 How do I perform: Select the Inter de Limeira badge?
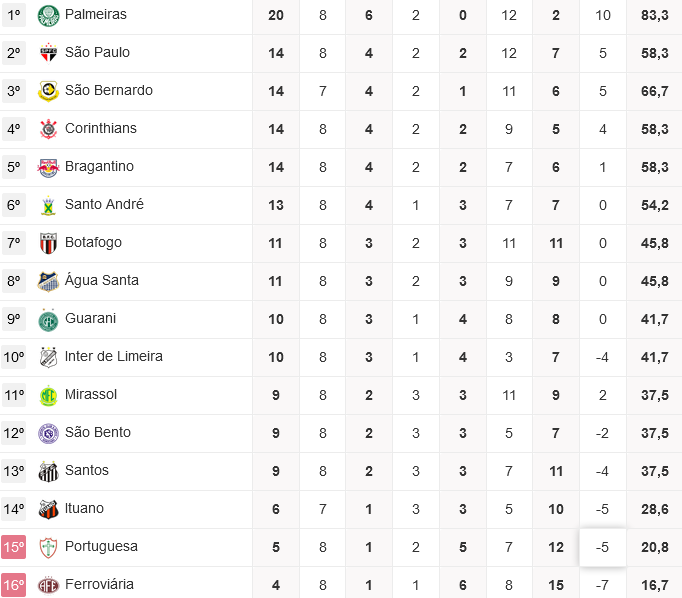click(48, 357)
